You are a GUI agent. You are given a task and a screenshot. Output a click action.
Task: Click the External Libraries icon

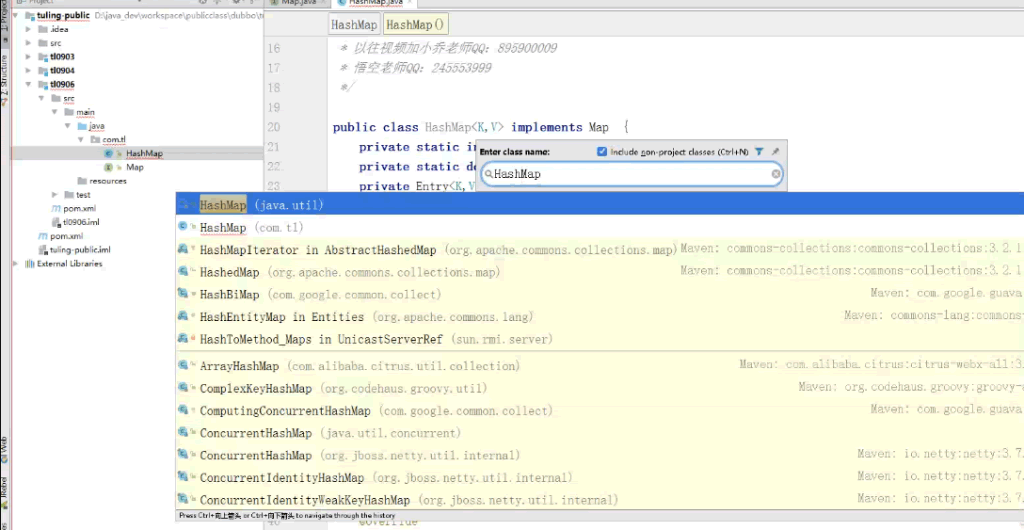pos(29,264)
